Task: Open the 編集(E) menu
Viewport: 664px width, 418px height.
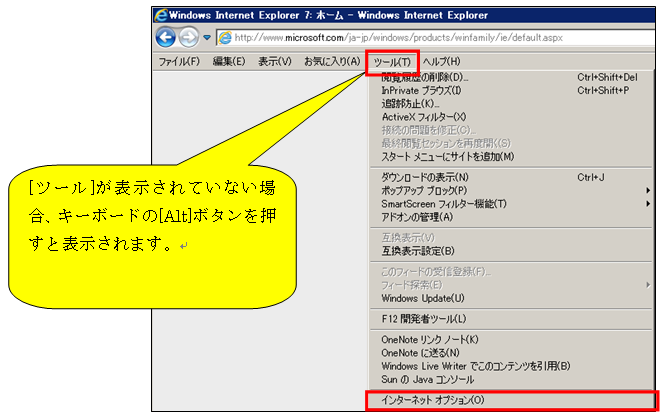Action: (229, 61)
